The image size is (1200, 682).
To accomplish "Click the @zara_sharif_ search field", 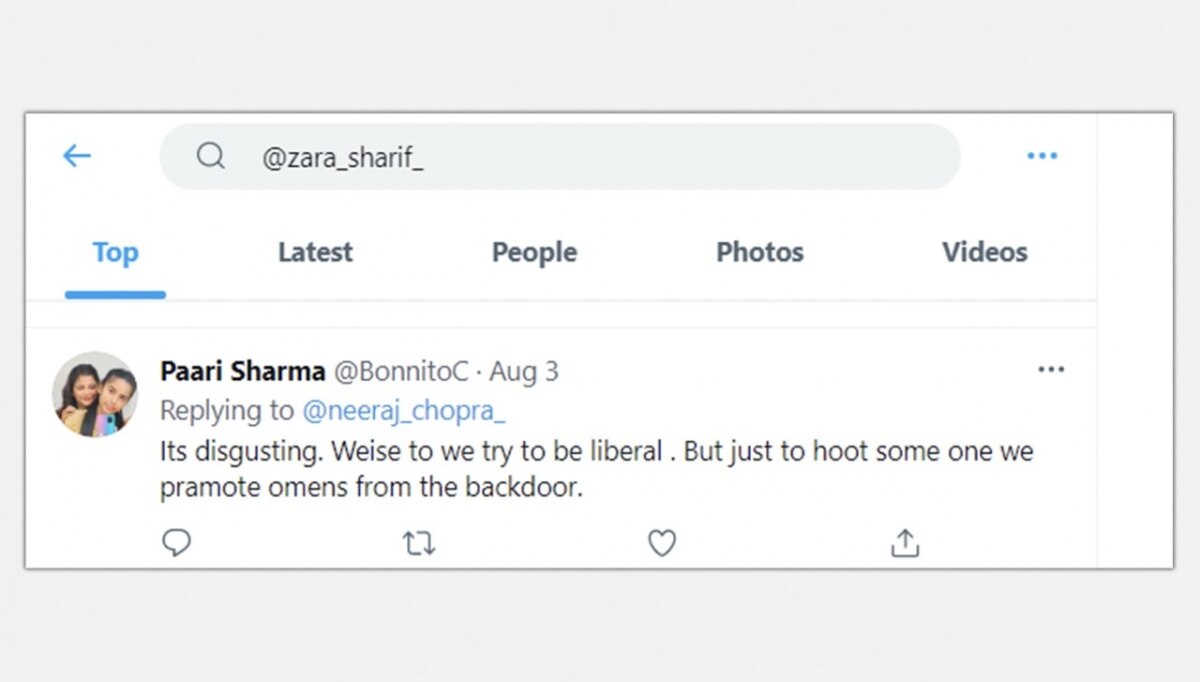I will 560,157.
